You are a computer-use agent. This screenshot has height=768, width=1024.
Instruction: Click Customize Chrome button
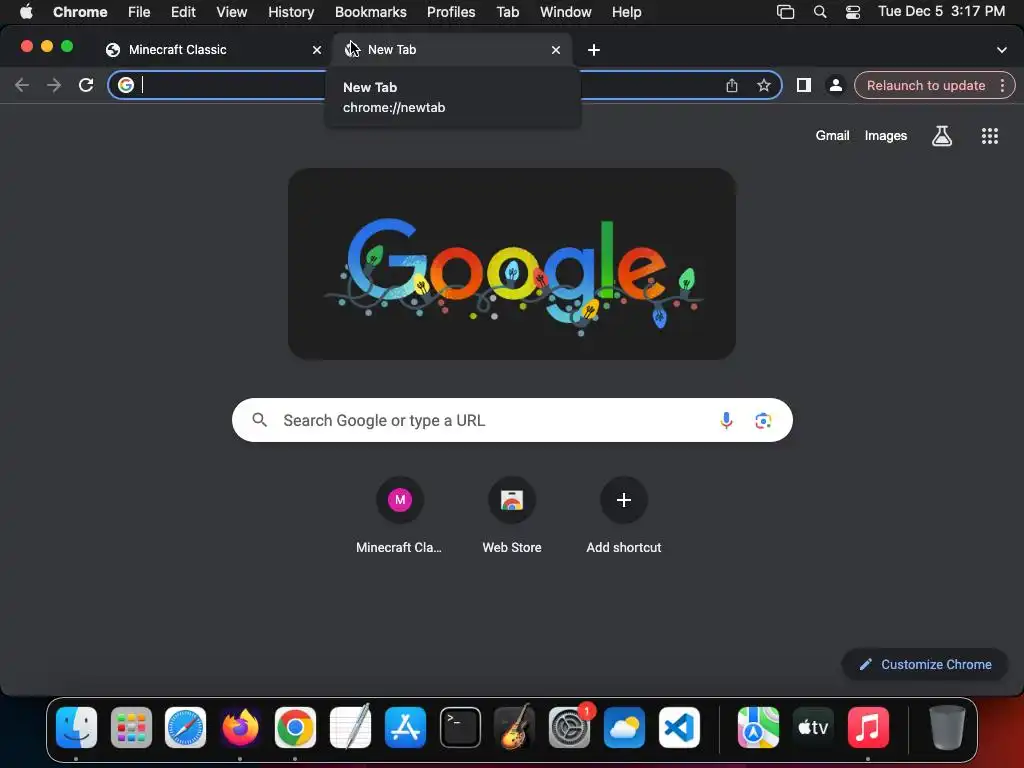[925, 664]
